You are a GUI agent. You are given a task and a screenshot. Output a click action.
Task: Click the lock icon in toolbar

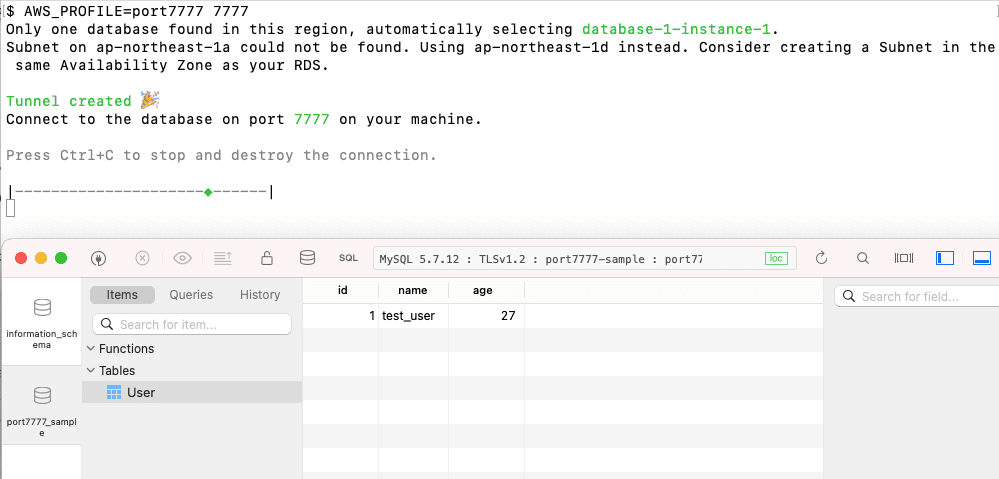267,258
